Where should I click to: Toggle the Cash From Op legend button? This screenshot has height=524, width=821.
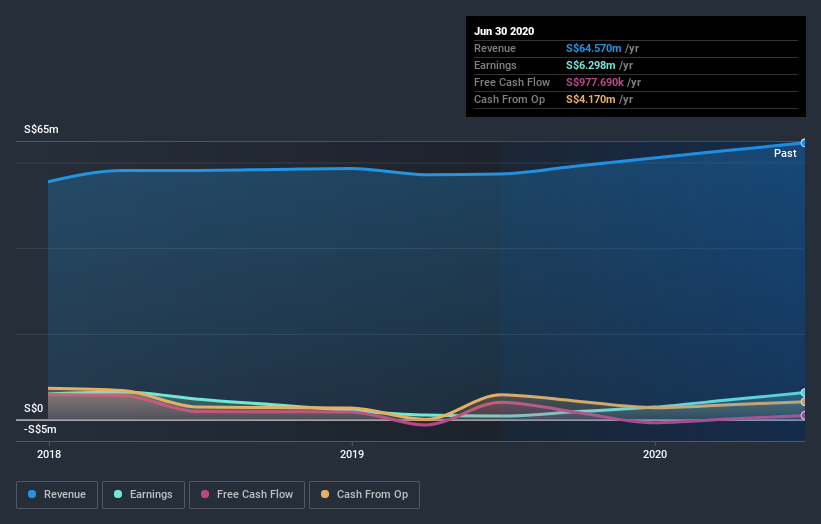(364, 495)
